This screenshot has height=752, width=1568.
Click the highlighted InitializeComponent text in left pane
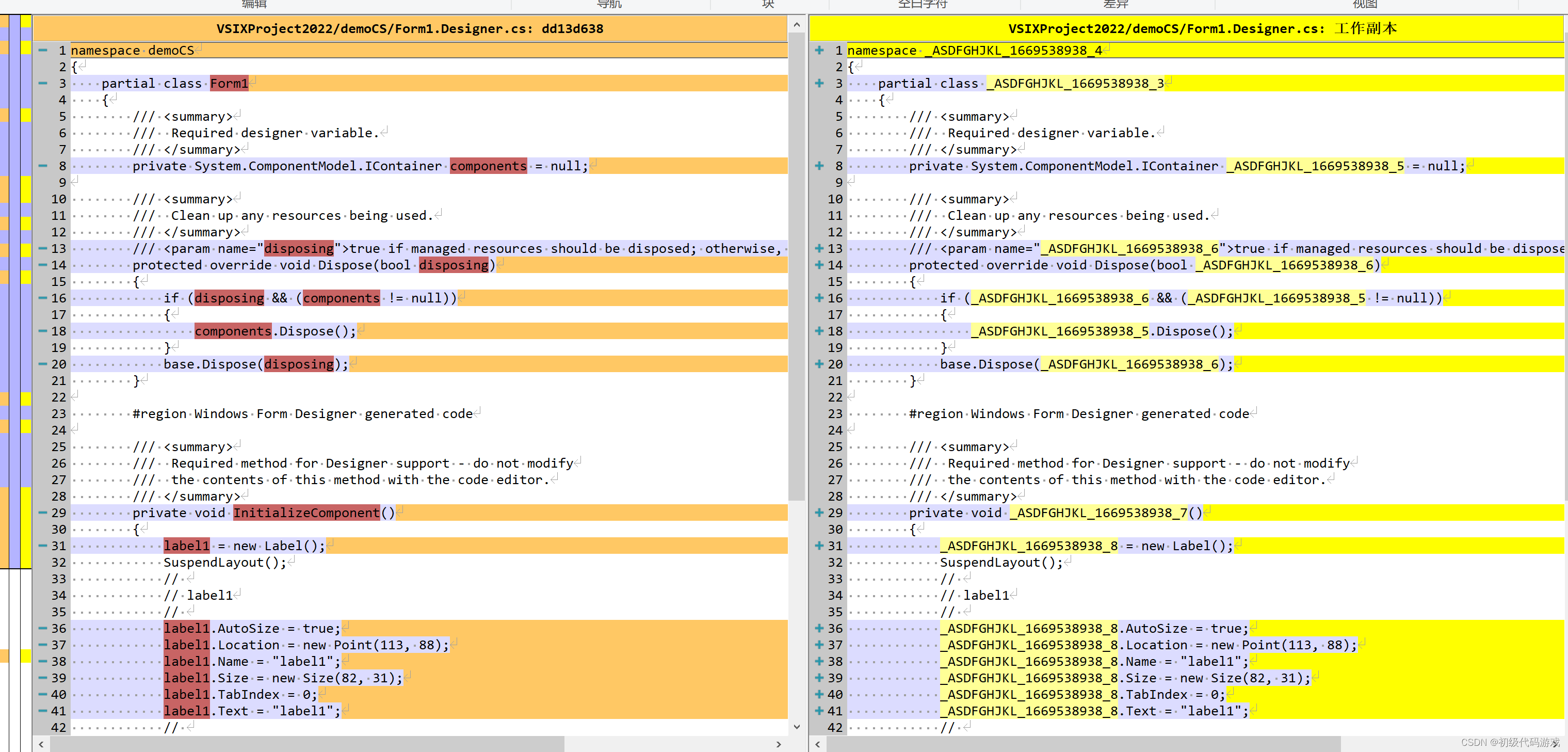306,513
